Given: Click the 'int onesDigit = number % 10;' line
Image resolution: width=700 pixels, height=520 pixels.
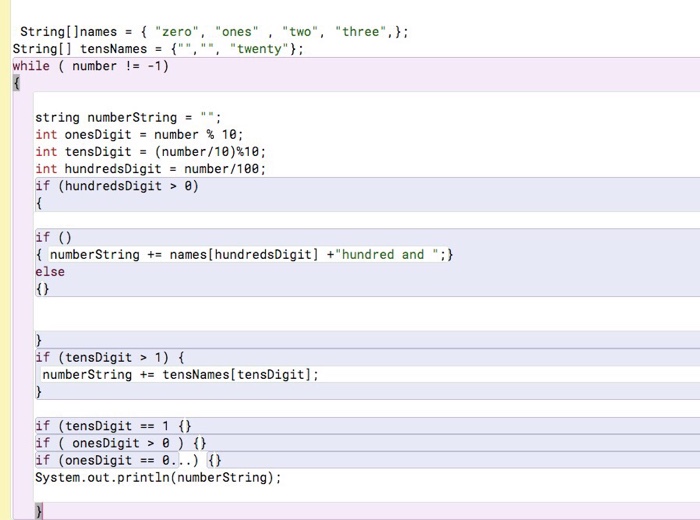Looking at the screenshot, I should pos(139,134).
